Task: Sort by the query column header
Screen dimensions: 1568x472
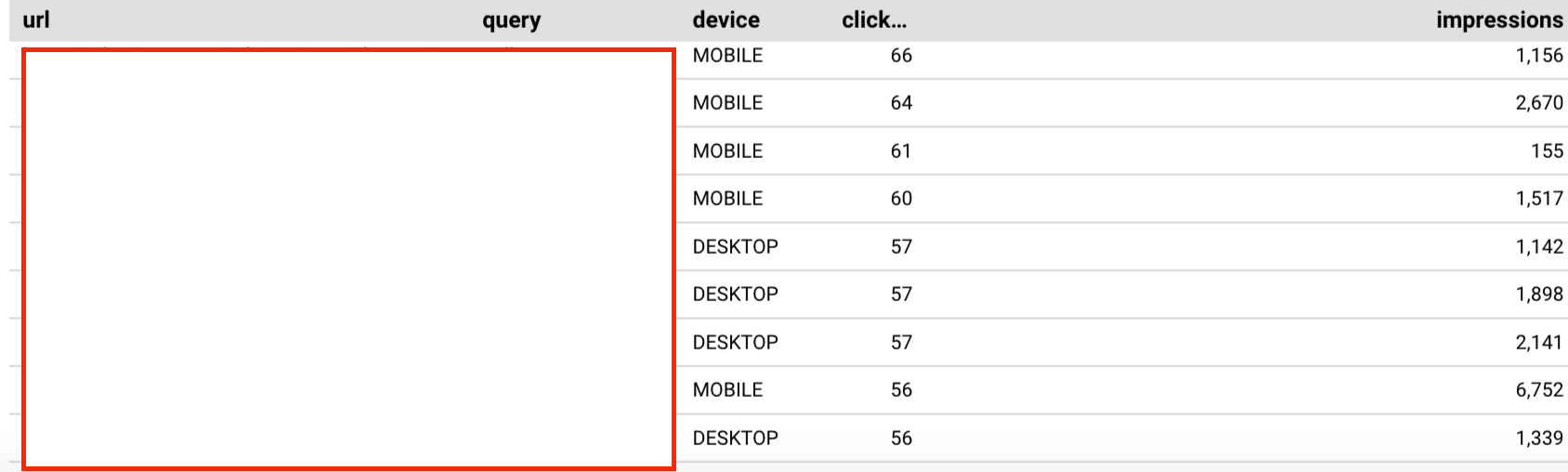Action: (x=511, y=20)
